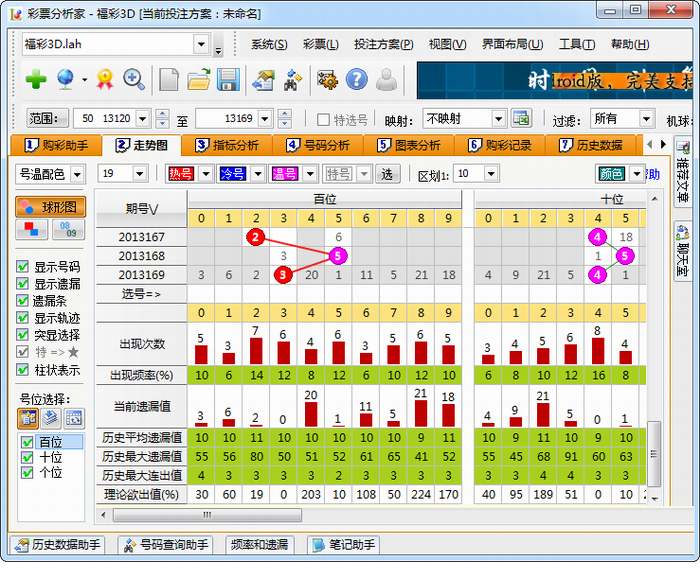
Task: Toggle 遗漏条 checkbox
Action: click(x=22, y=301)
